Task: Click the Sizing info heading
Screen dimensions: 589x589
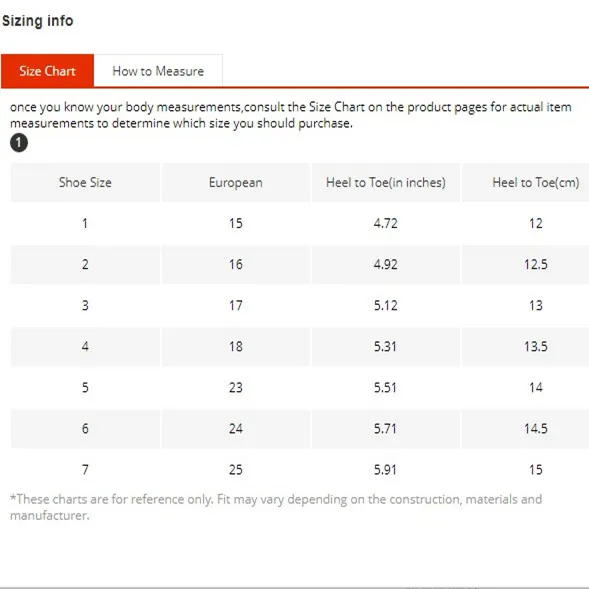Action: [38, 21]
